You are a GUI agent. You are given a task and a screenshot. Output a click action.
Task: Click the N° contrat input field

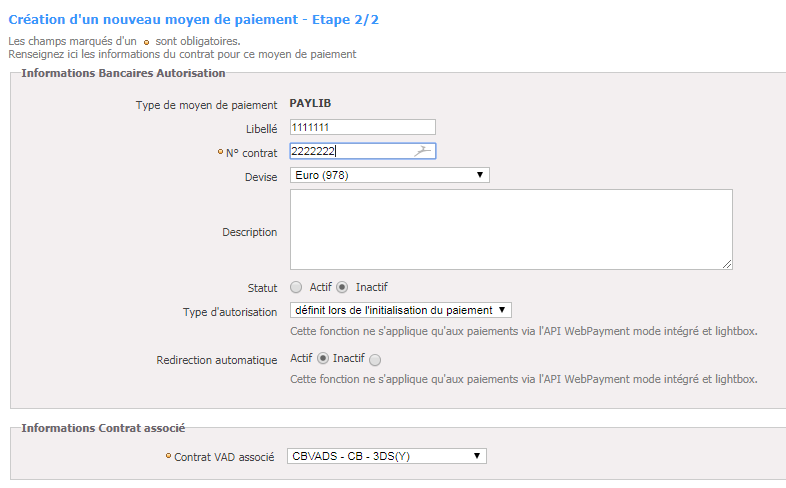362,151
